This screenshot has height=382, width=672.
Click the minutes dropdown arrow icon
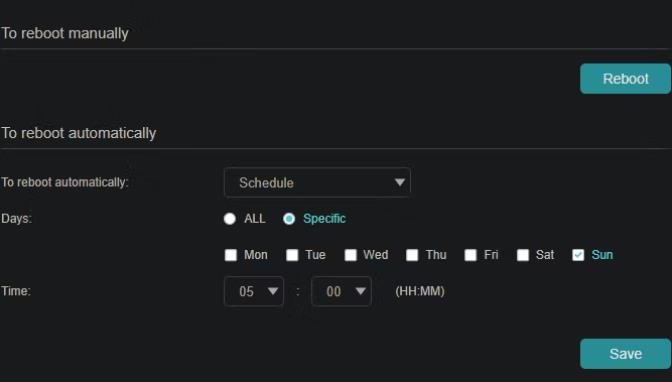tap(360, 291)
